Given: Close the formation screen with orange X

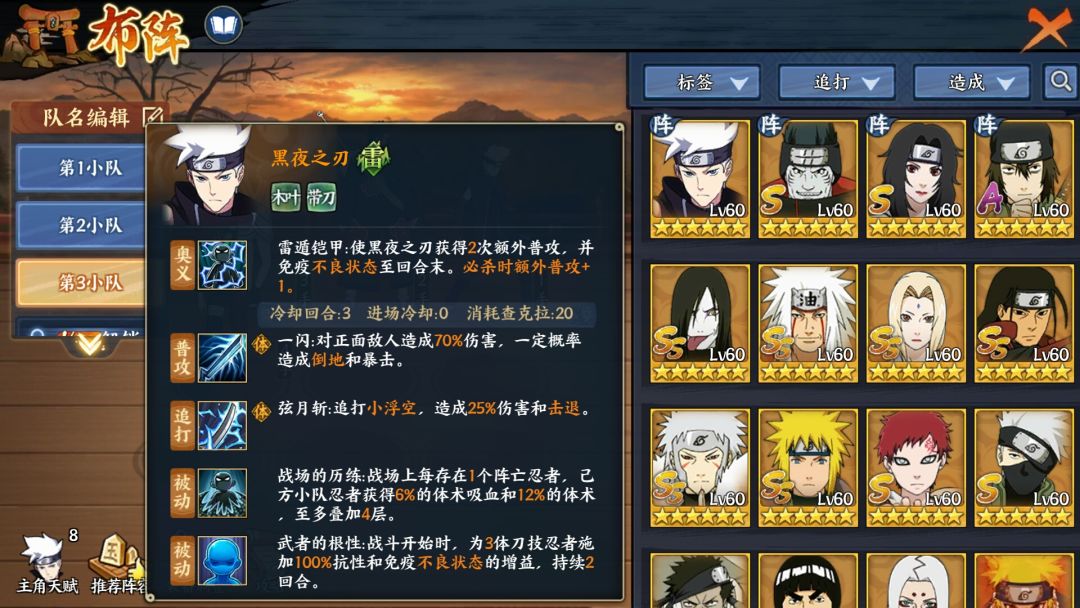Looking at the screenshot, I should 1046,26.
